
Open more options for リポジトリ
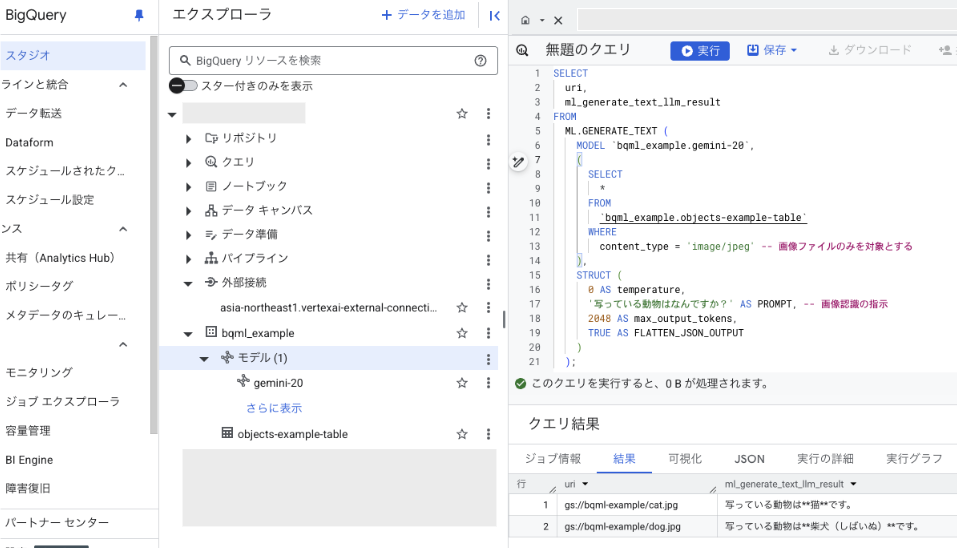(488, 140)
